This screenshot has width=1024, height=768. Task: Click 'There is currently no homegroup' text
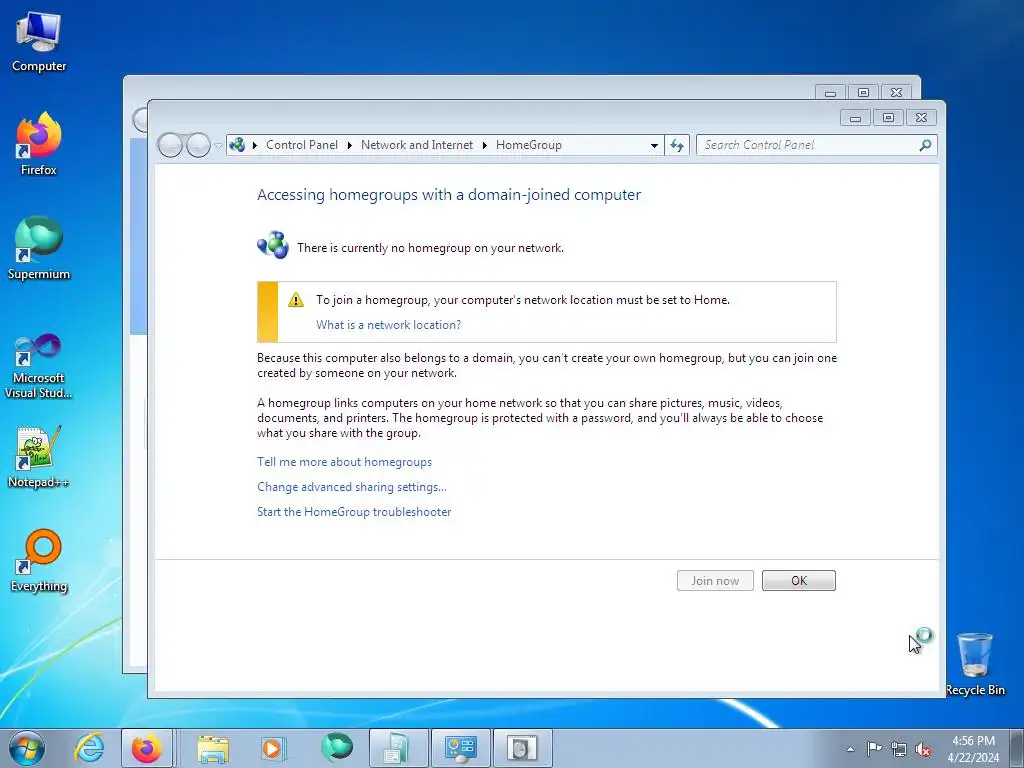pos(430,248)
